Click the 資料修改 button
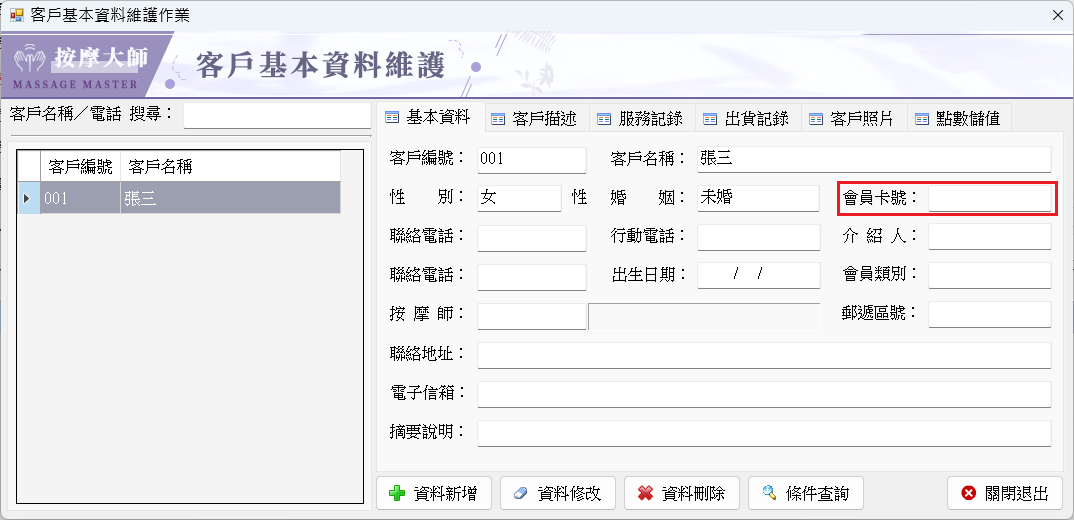The width and height of the screenshot is (1074, 520). pos(558,493)
